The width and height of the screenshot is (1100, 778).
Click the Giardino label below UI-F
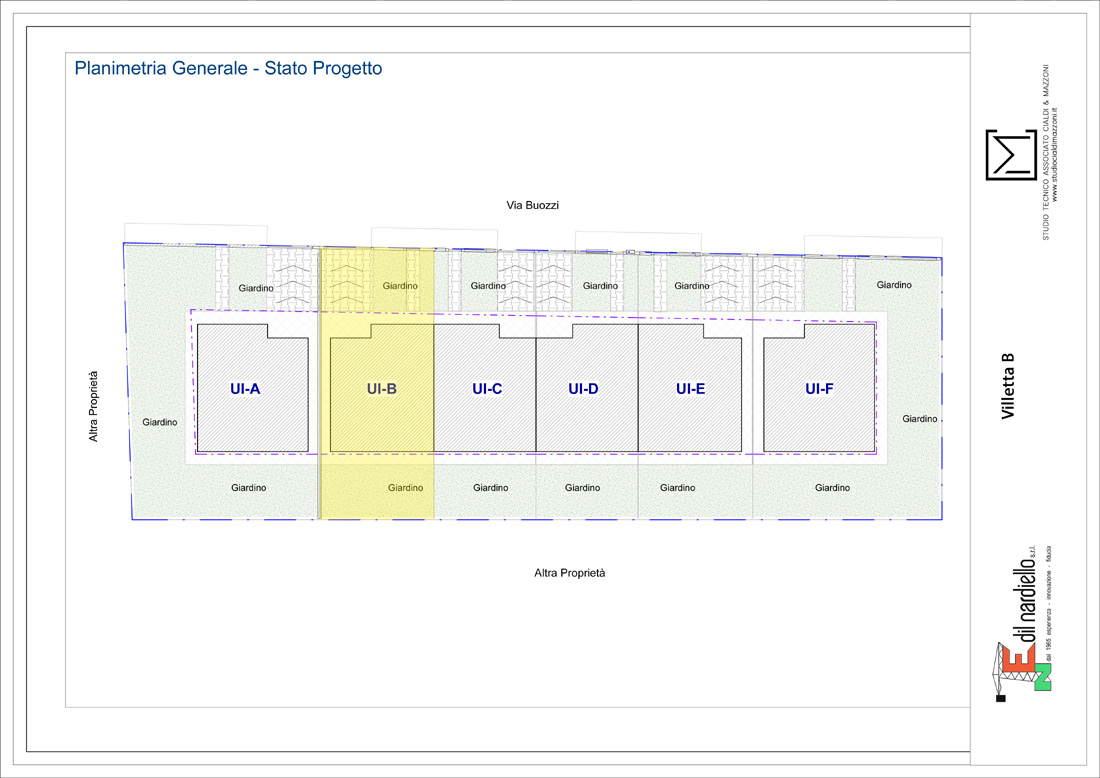832,488
